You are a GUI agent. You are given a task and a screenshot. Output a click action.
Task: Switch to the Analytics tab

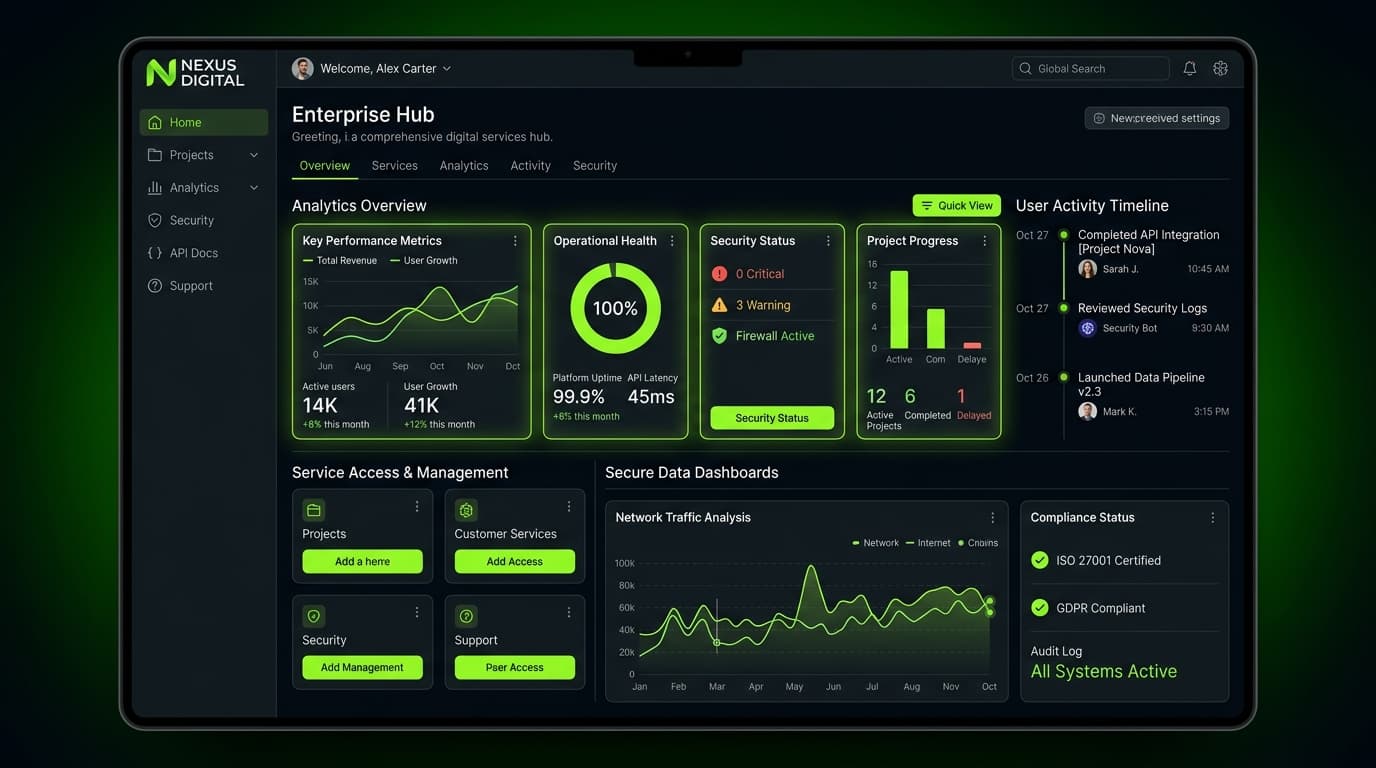tap(464, 166)
